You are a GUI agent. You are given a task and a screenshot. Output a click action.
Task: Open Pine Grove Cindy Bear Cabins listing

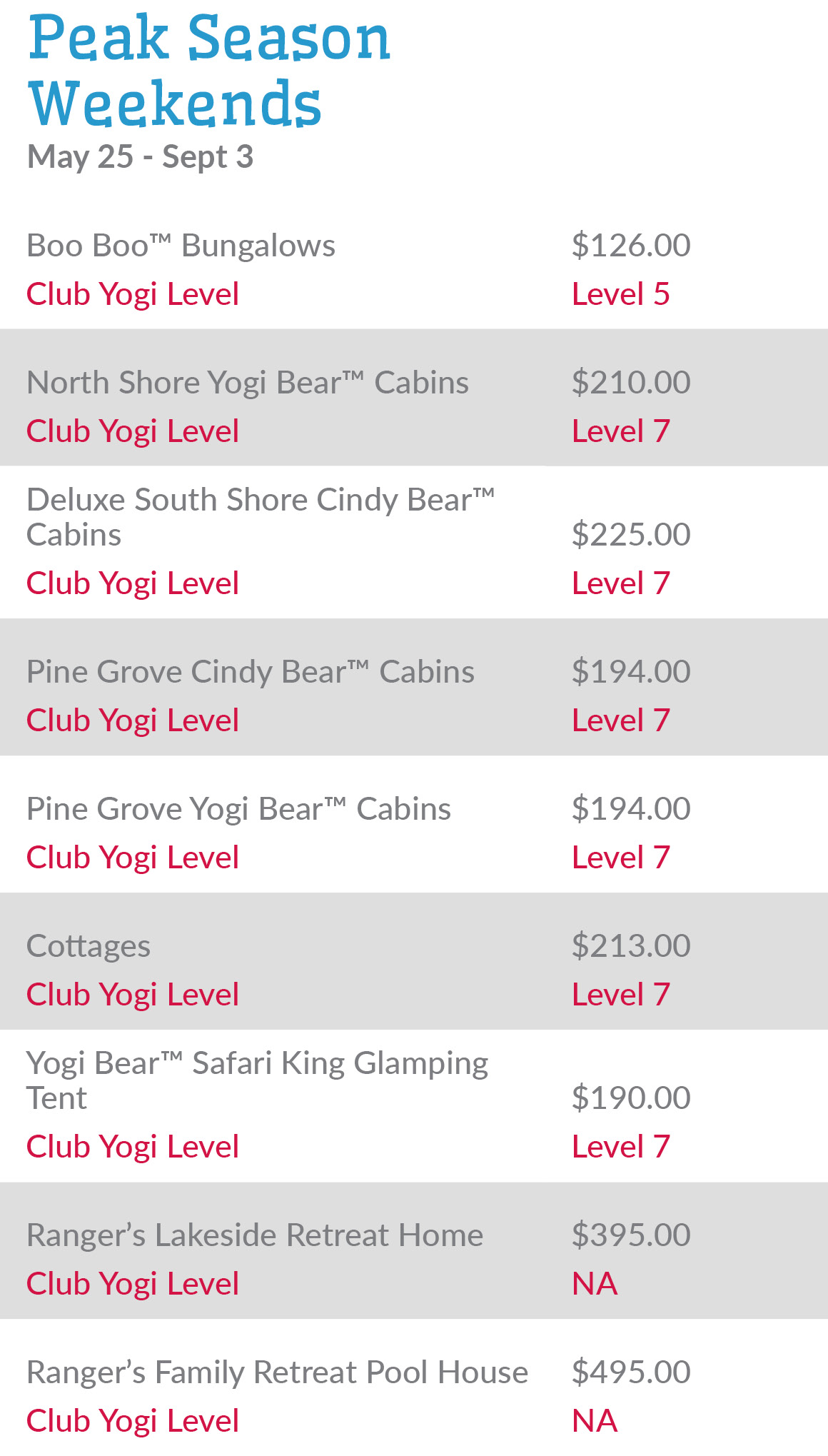click(x=251, y=672)
